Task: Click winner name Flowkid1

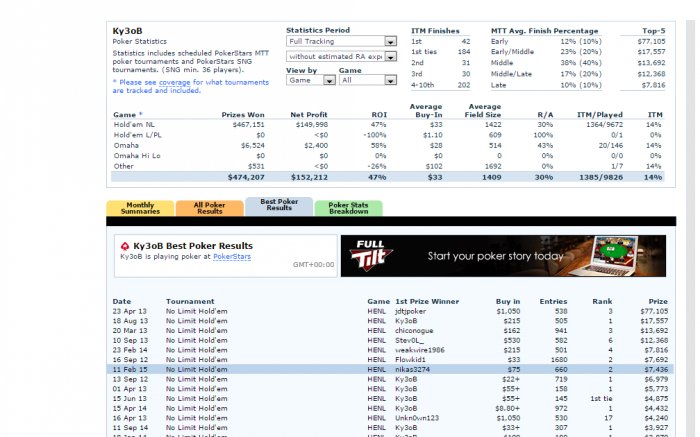Action: 410,360
